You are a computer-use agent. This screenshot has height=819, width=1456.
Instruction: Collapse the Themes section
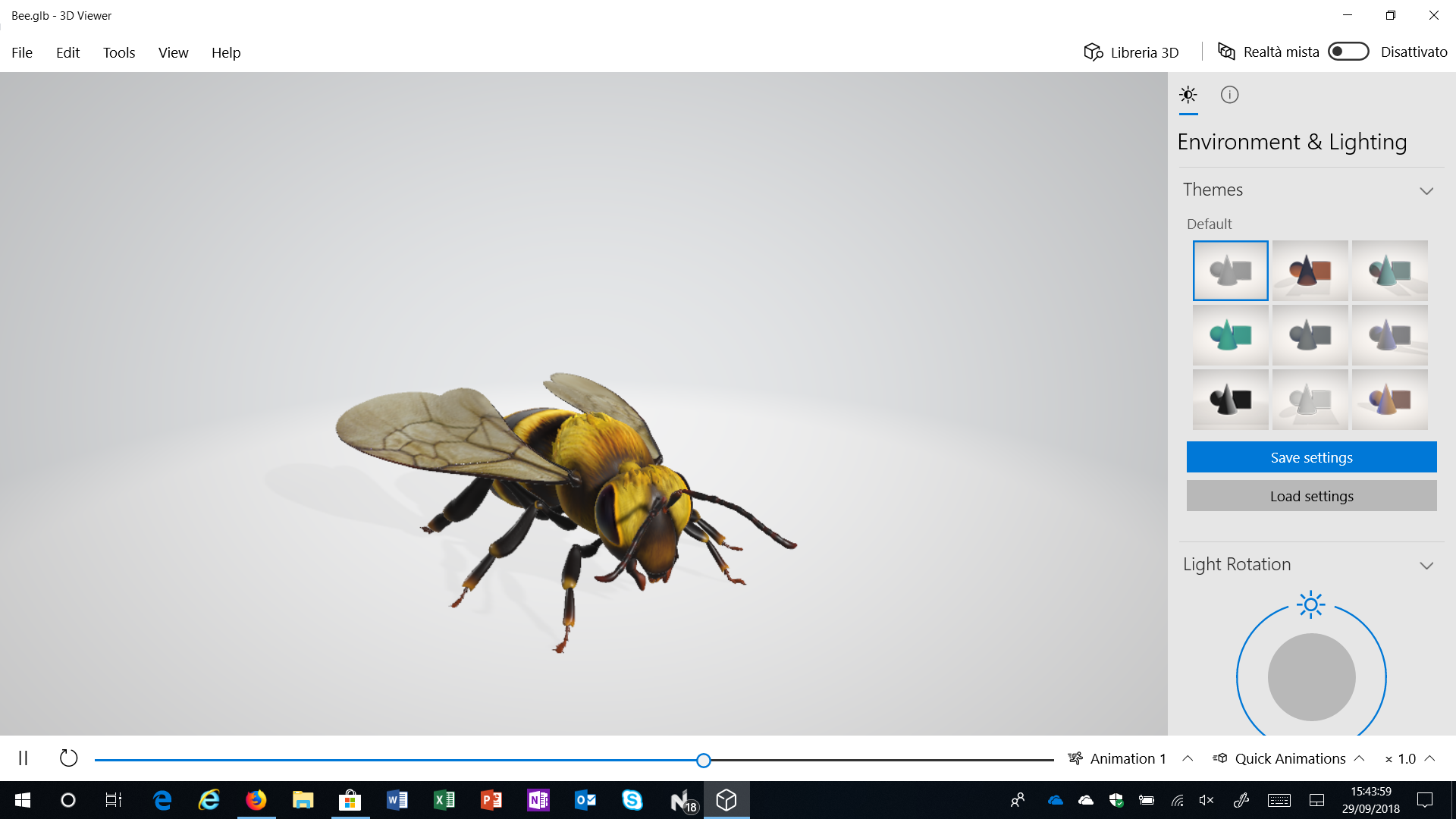click(x=1426, y=190)
